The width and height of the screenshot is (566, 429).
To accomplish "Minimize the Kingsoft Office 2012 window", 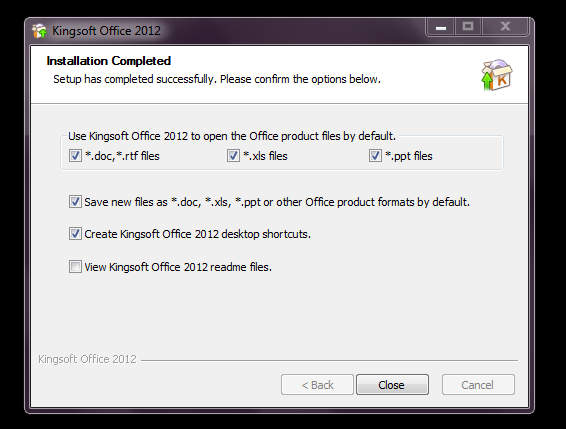I will [441, 27].
